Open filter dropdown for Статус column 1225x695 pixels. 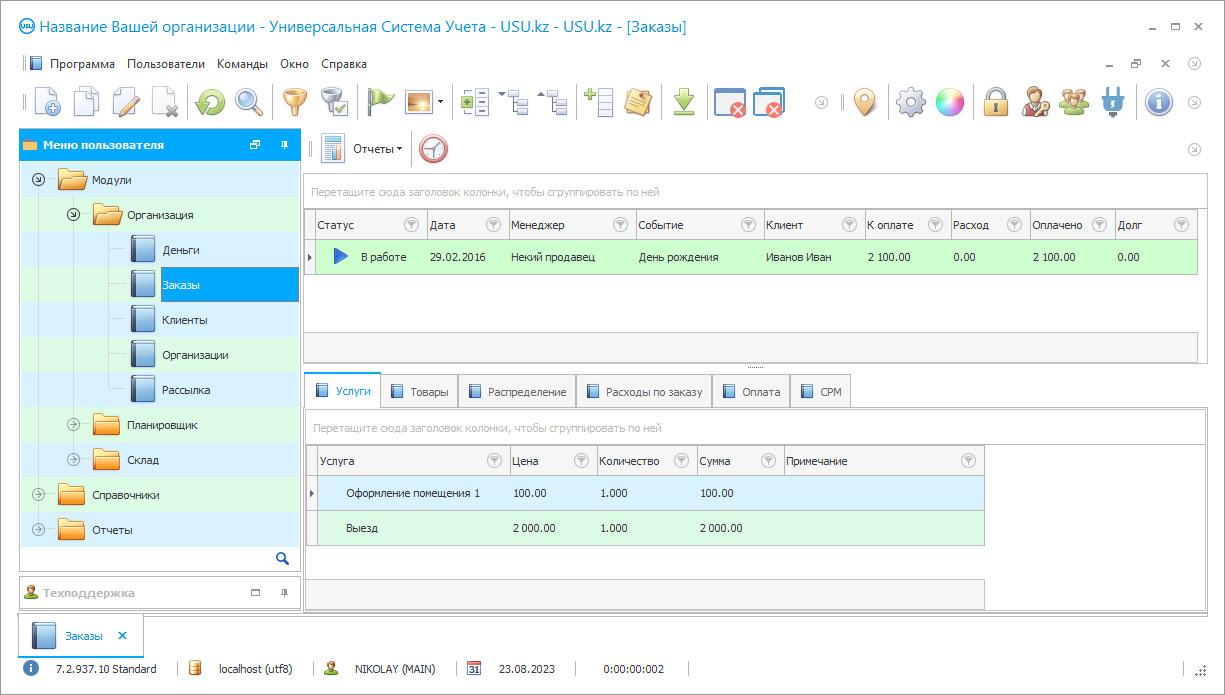coord(411,225)
